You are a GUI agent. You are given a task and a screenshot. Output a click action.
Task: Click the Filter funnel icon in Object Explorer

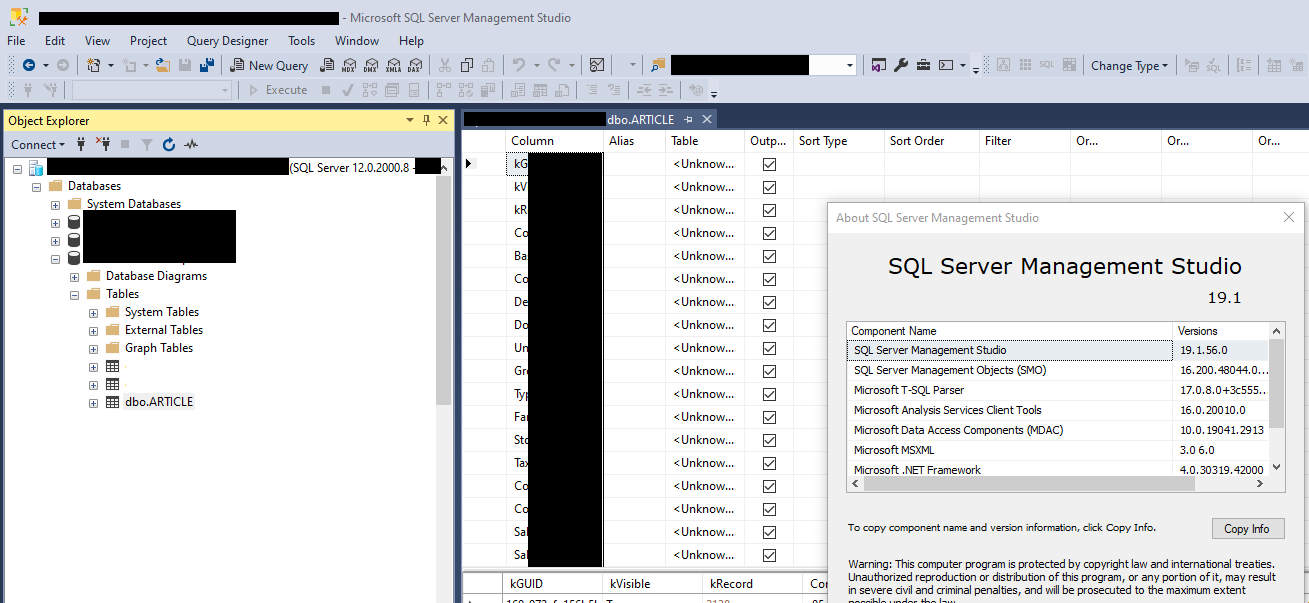[x=147, y=144]
